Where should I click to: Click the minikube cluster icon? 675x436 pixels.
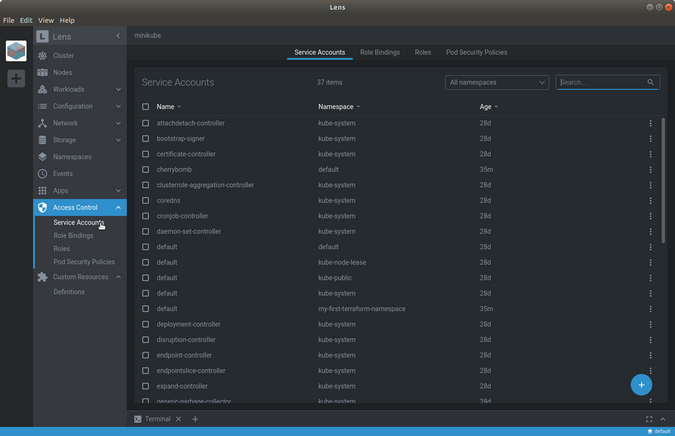coord(16,51)
